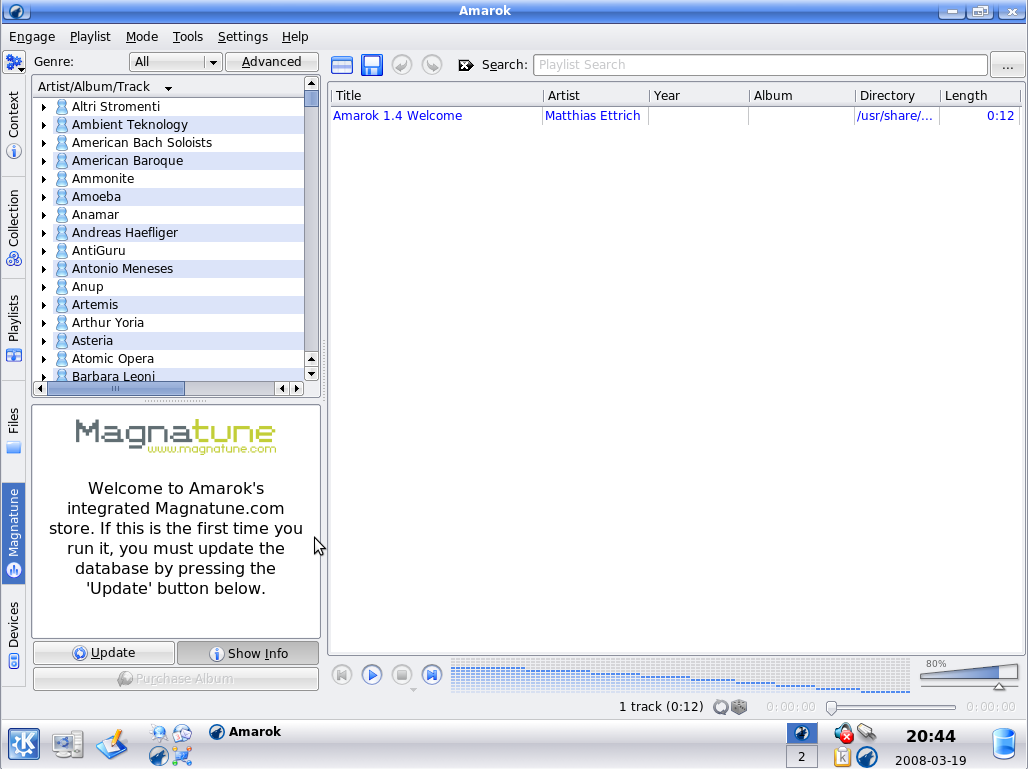Open the KDE K menu

24,745
